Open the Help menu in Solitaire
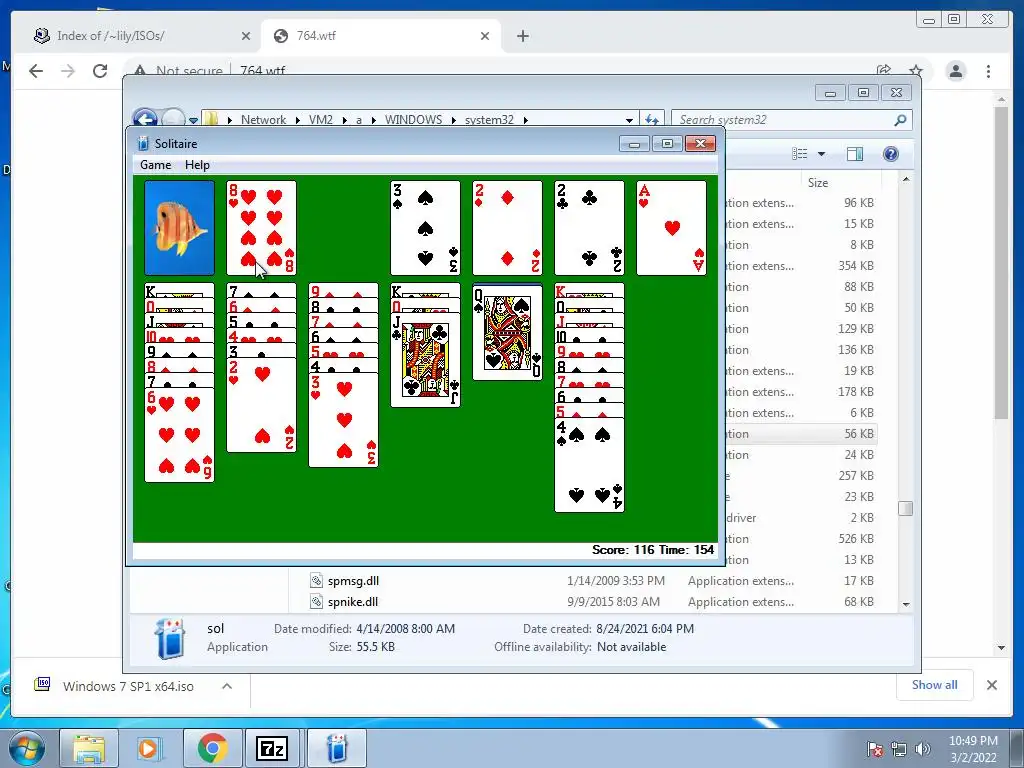Image resolution: width=1024 pixels, height=768 pixels. [197, 165]
